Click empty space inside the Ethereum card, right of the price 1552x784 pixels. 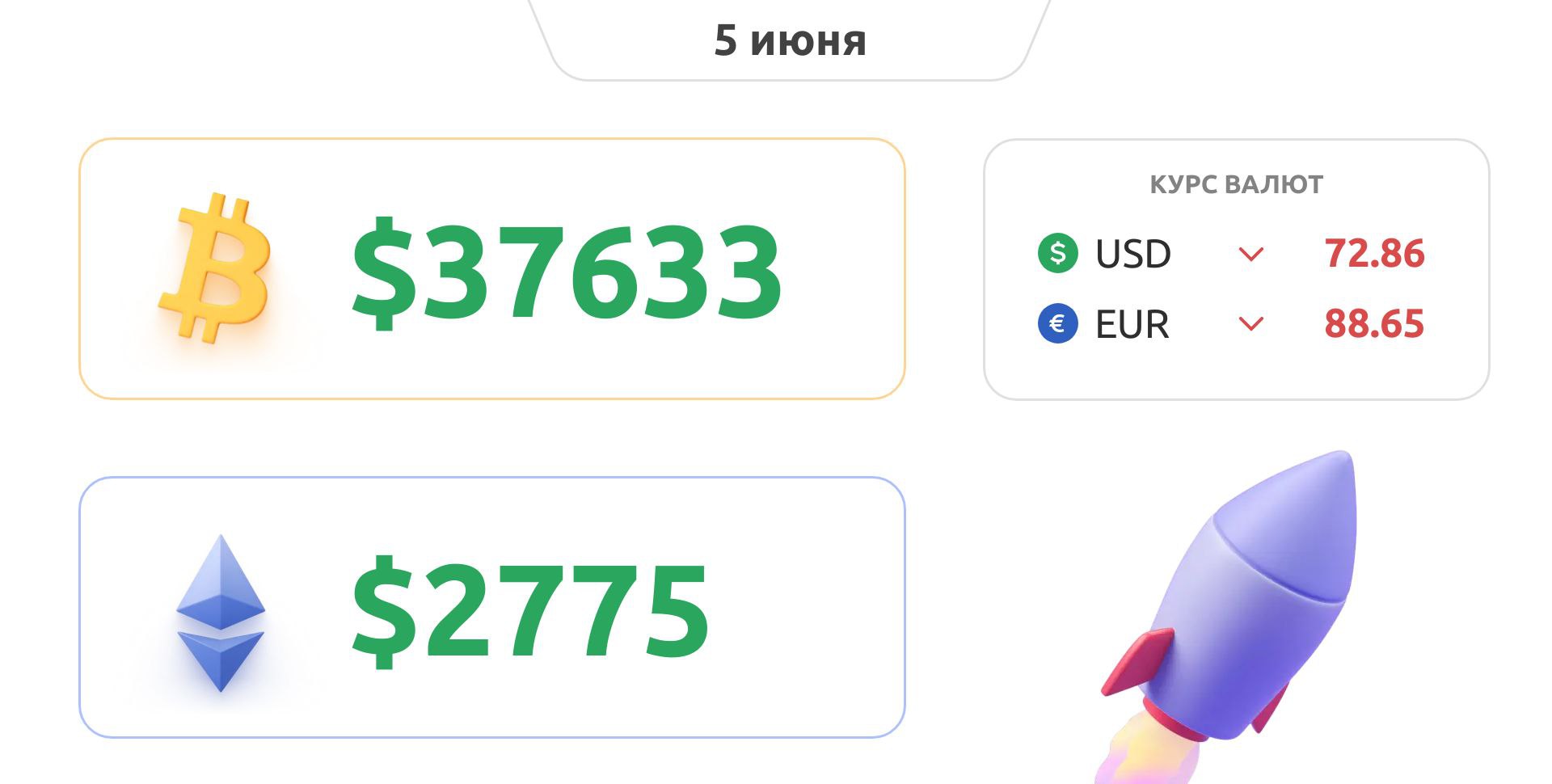click(x=808, y=610)
